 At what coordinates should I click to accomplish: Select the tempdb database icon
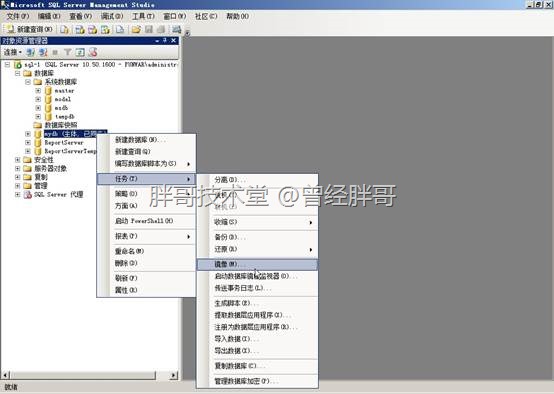coord(48,117)
